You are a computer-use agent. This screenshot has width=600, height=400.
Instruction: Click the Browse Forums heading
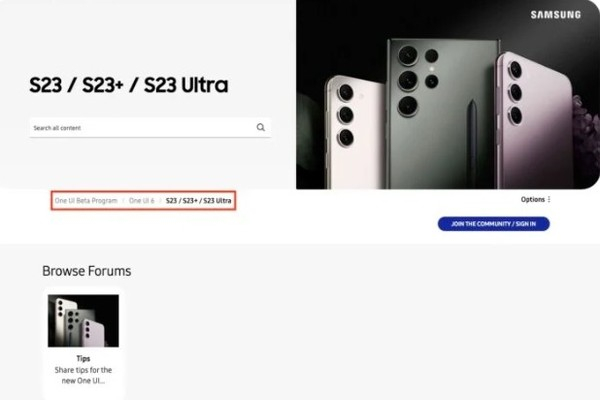(x=86, y=271)
